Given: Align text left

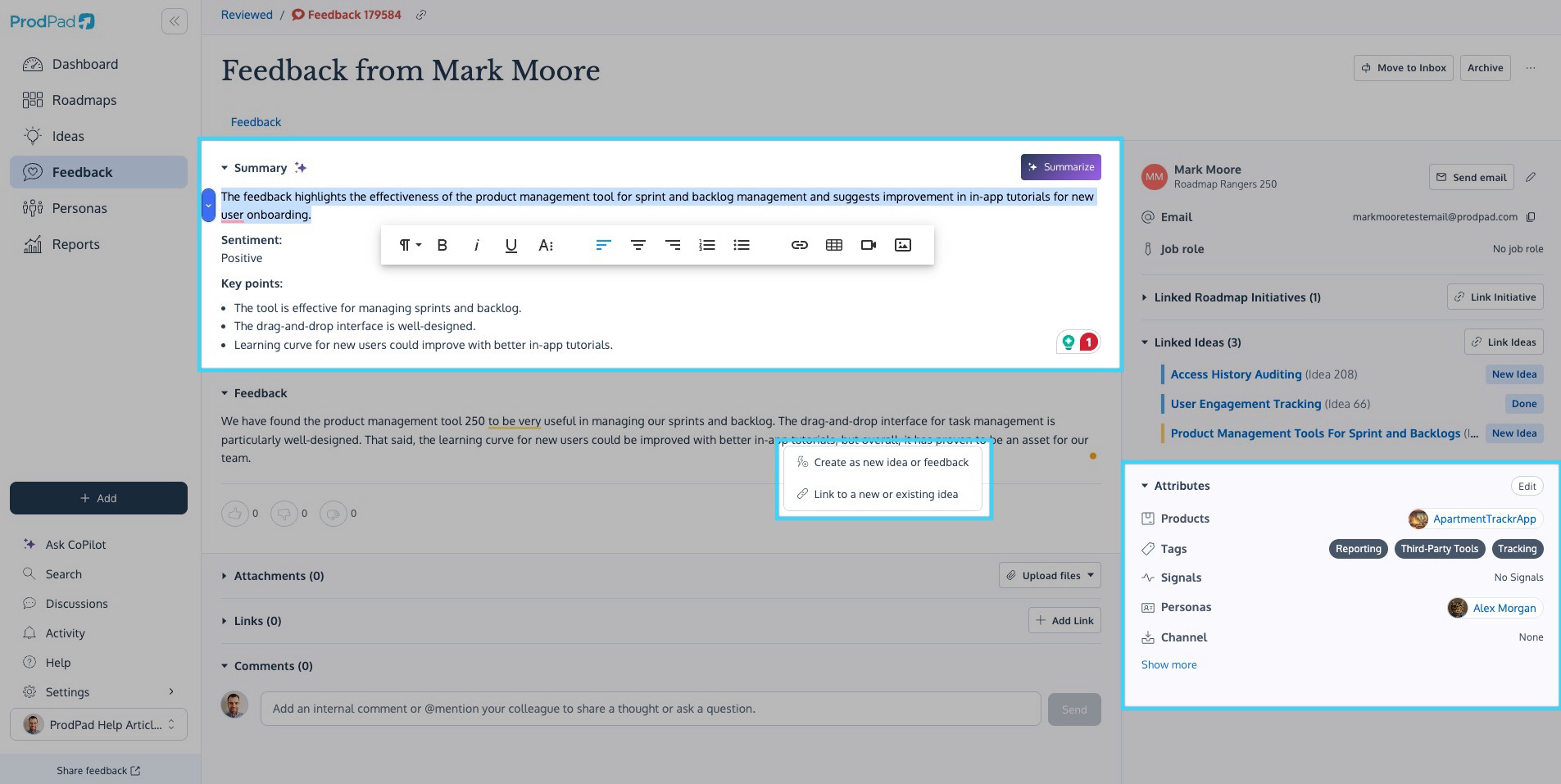Looking at the screenshot, I should (x=603, y=245).
